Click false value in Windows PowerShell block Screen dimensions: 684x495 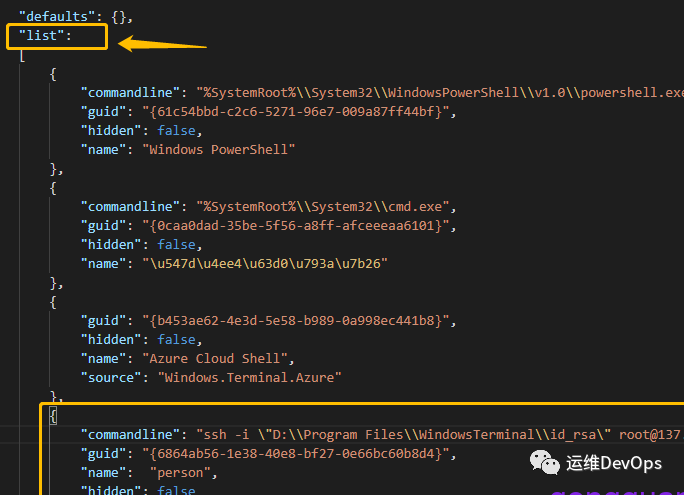(177, 130)
